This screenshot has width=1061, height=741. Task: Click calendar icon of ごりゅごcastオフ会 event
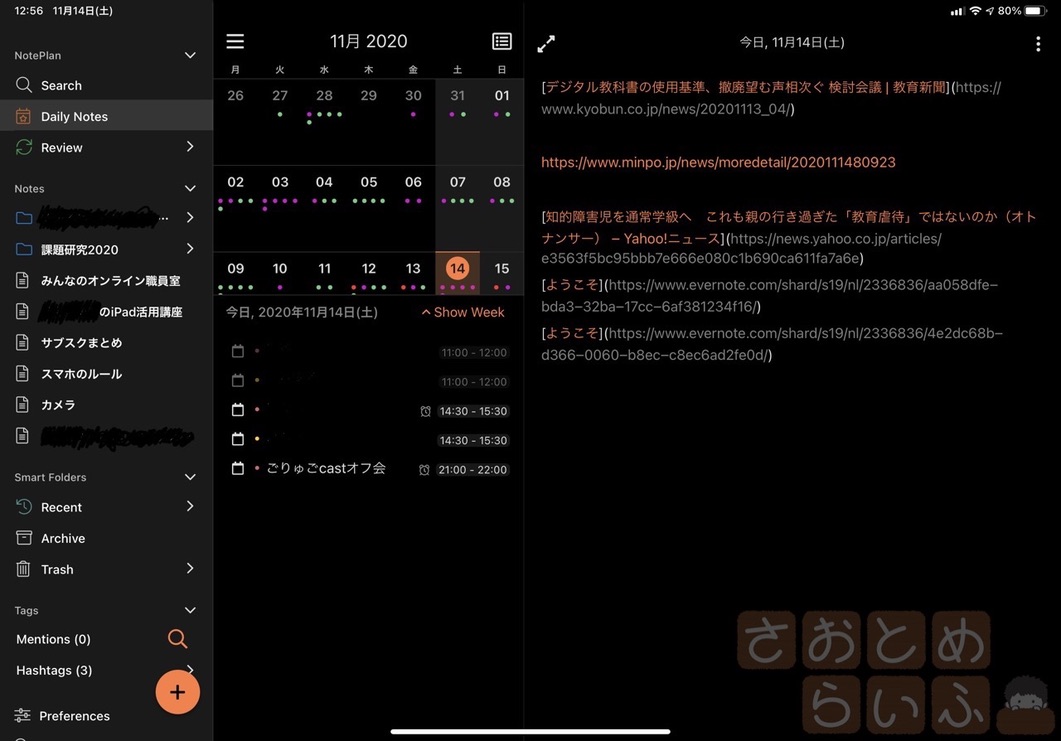tap(238, 468)
